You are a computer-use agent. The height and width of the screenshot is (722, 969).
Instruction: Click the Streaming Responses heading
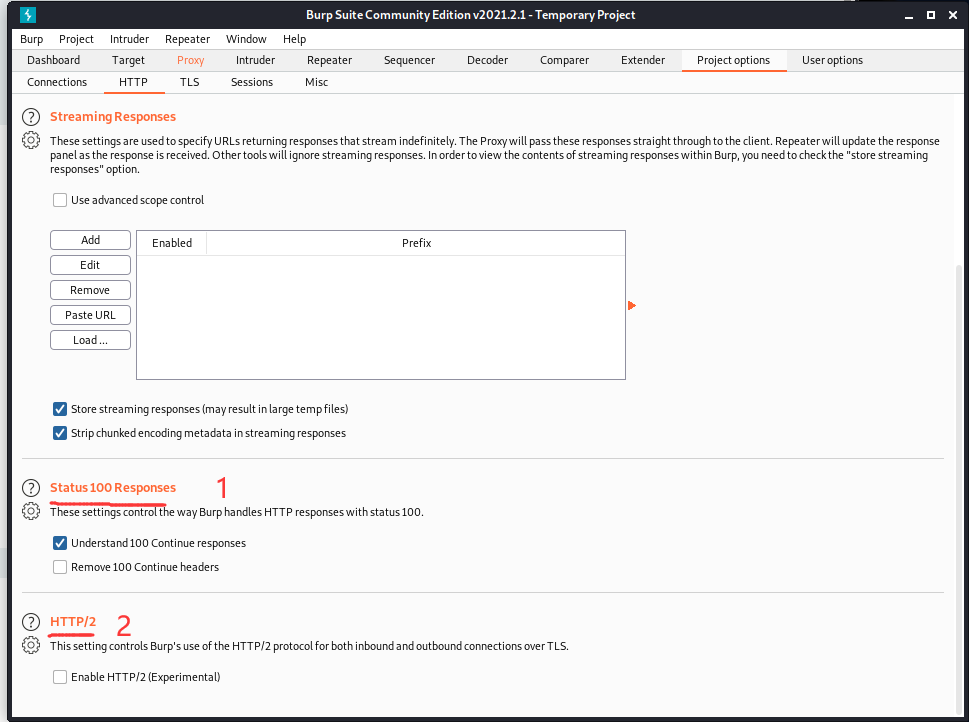click(x=113, y=117)
